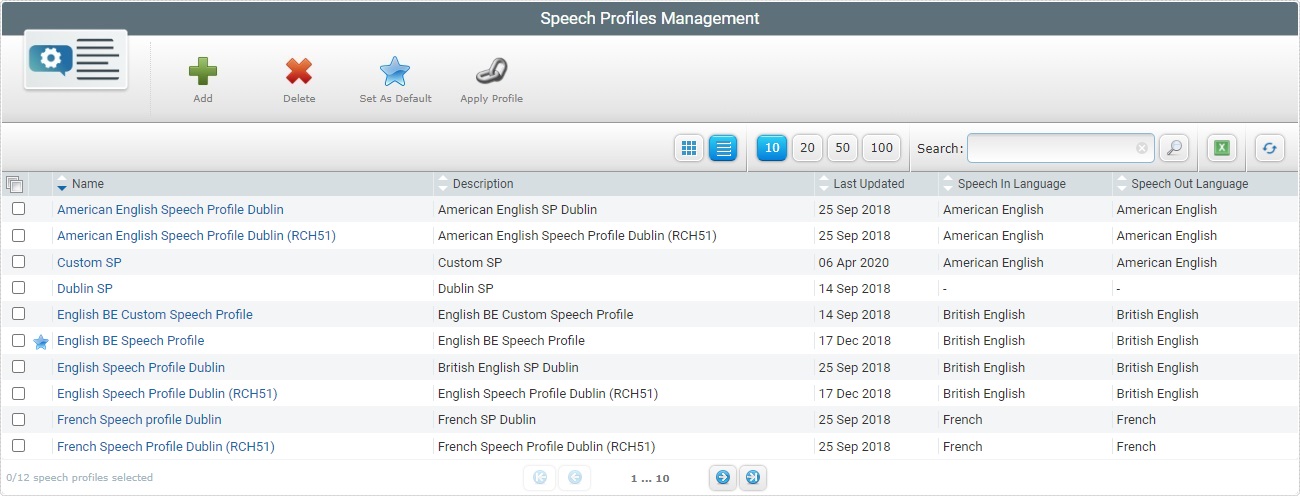Click the Speech Profiles module logo icon
The width and height of the screenshot is (1300, 496).
coord(76,60)
